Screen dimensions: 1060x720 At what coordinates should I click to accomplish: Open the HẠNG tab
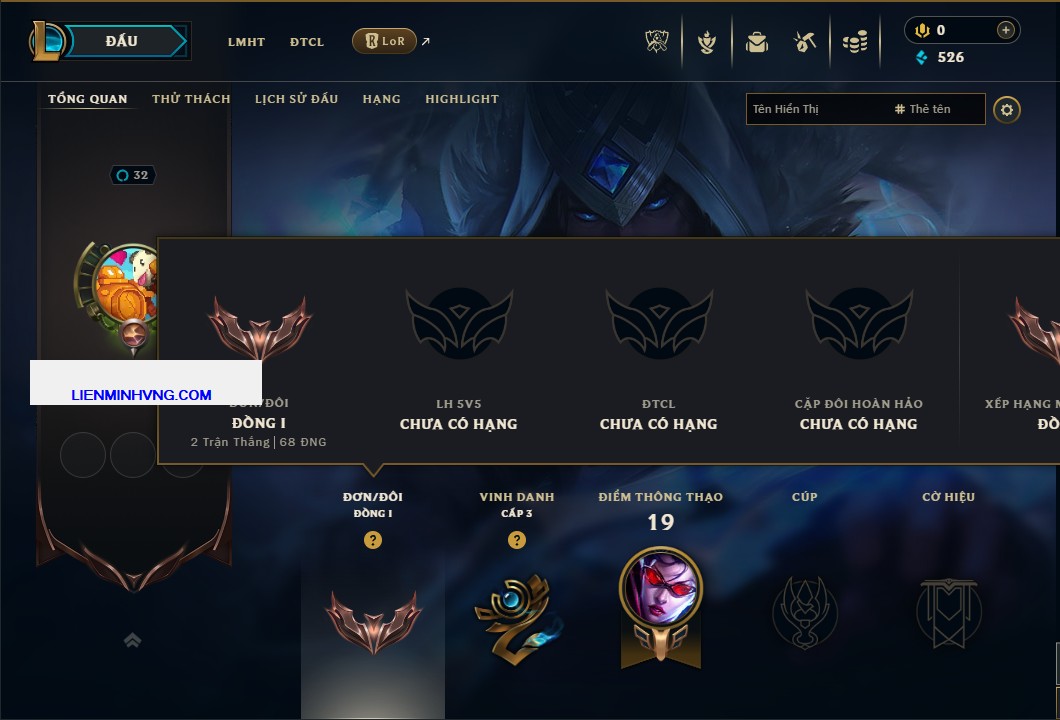(x=381, y=99)
